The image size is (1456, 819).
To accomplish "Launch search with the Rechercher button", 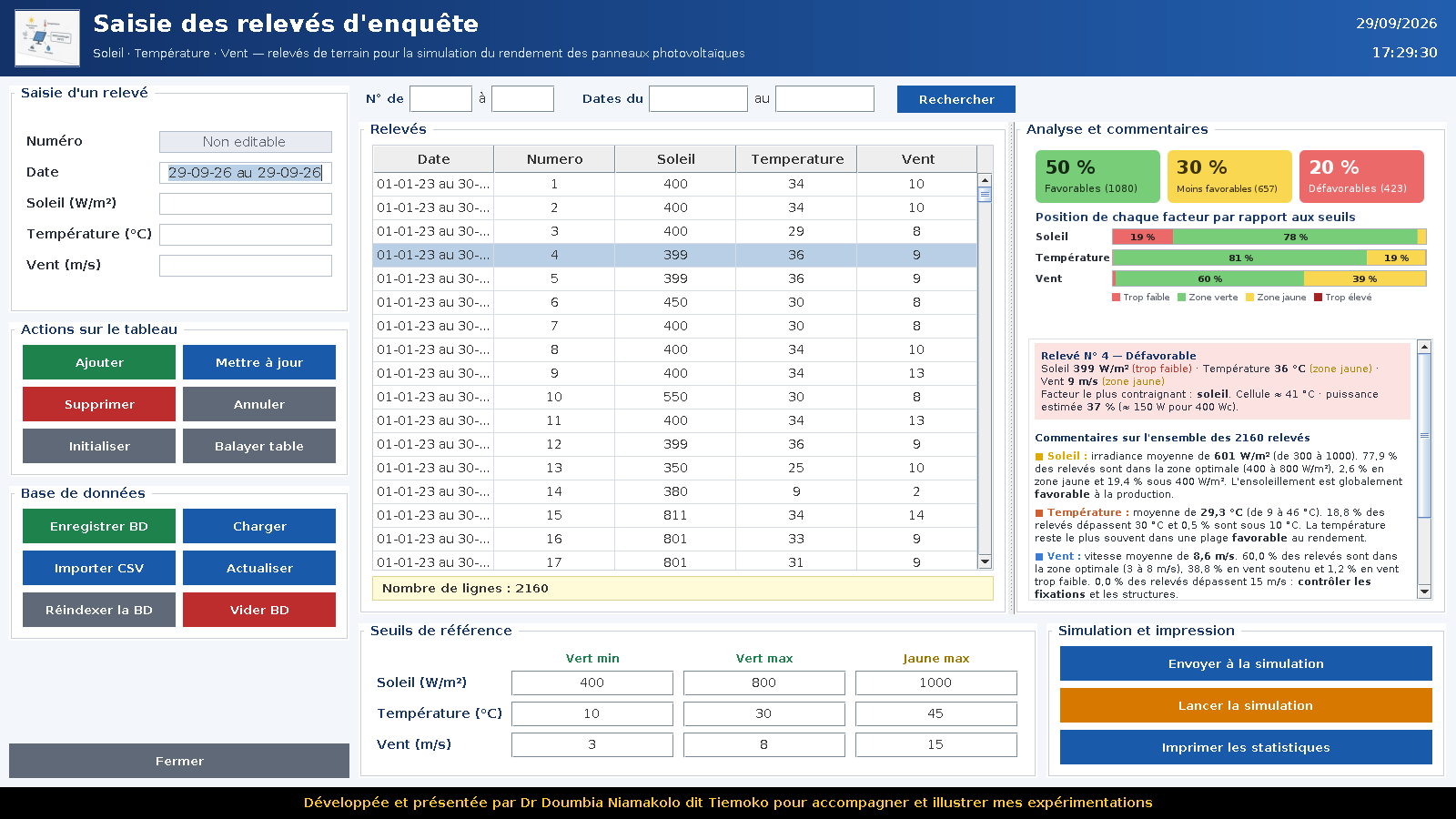I will 956,99.
